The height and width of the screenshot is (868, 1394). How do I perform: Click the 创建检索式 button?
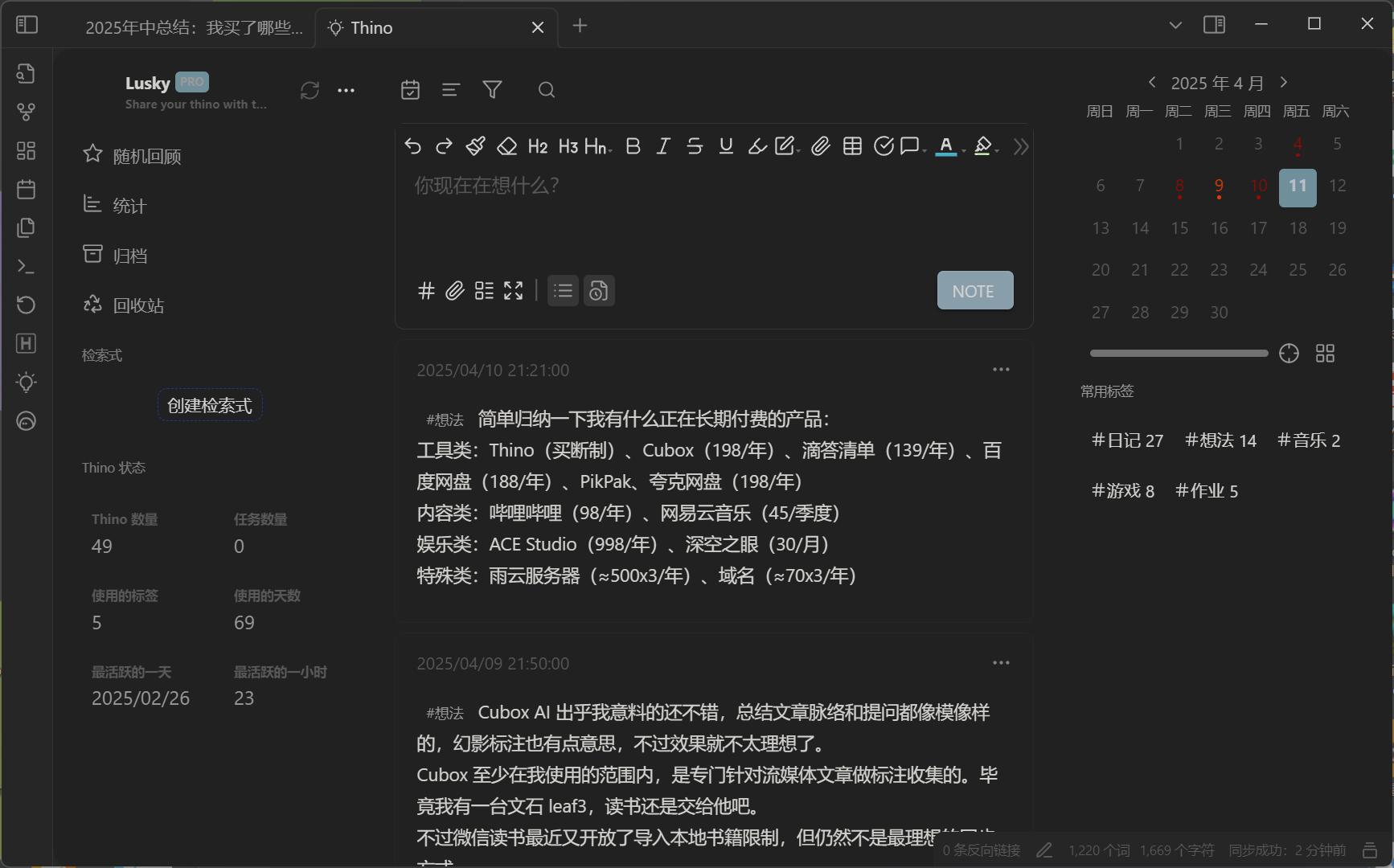[x=210, y=405]
